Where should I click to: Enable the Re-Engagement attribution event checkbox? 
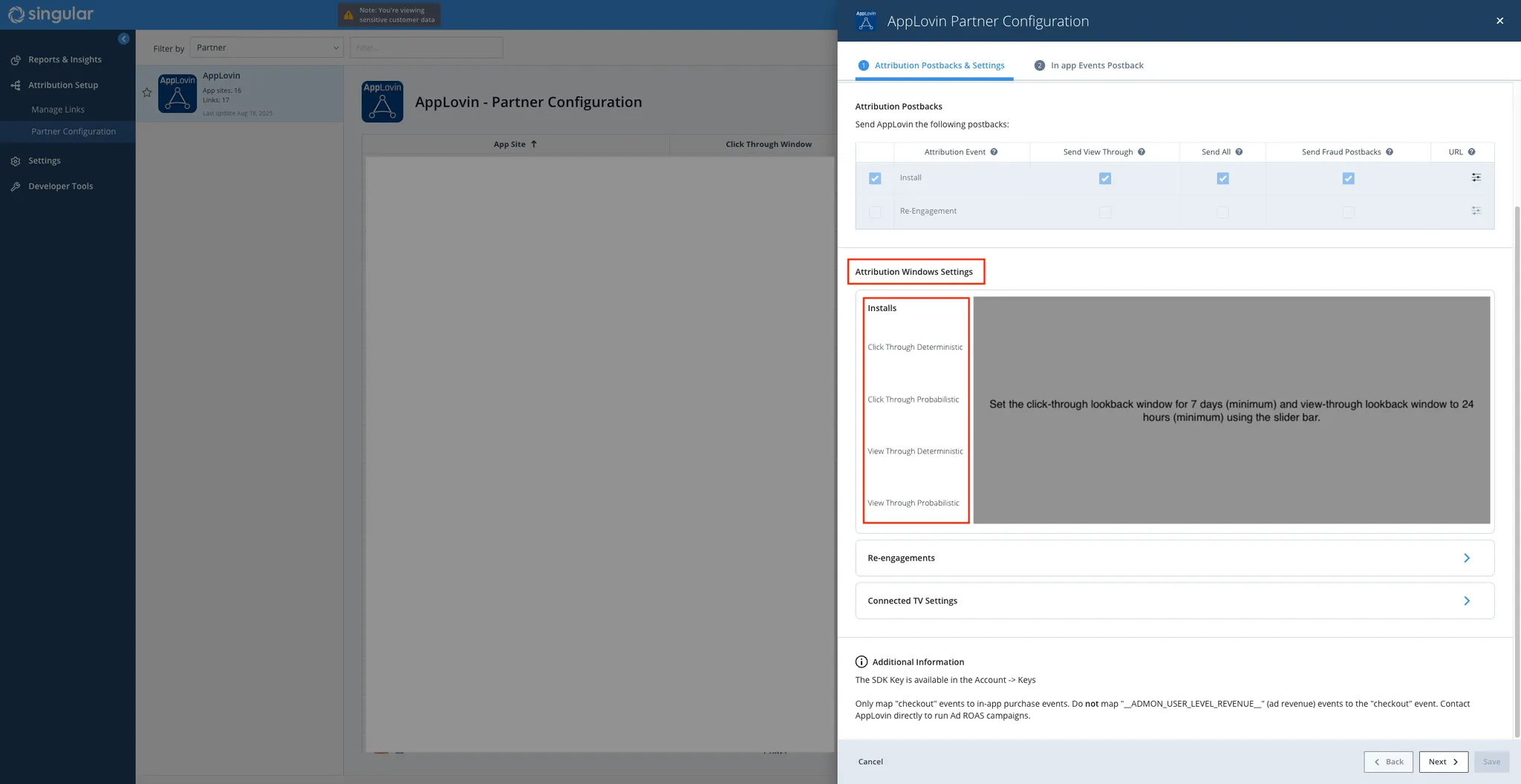click(875, 212)
